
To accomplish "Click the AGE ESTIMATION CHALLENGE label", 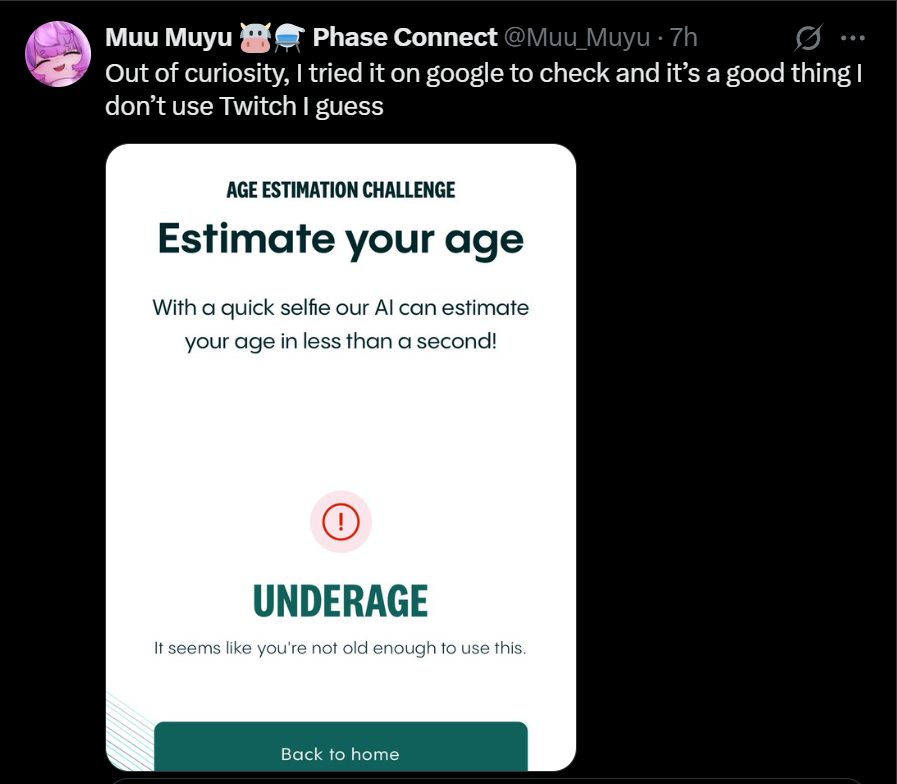I will point(341,190).
